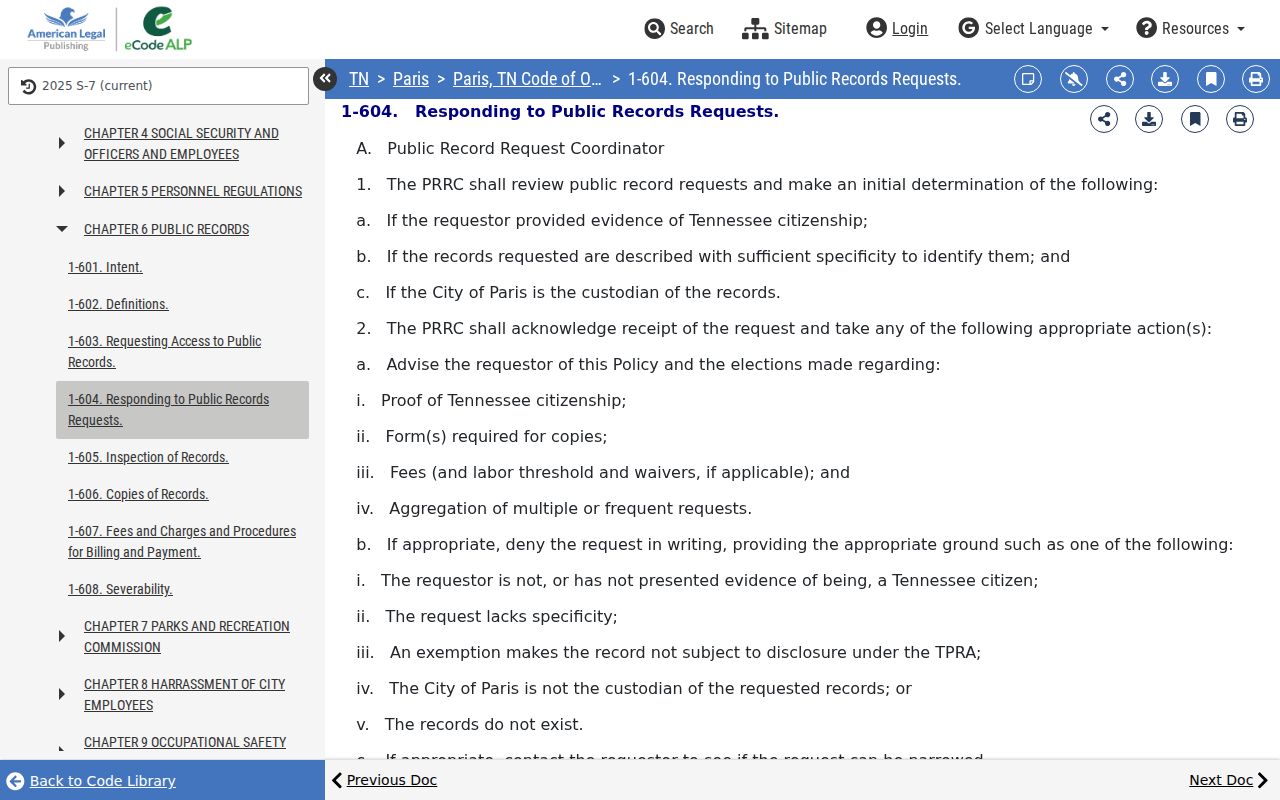
Task: Open the Select Language dropdown
Action: (x=1034, y=29)
